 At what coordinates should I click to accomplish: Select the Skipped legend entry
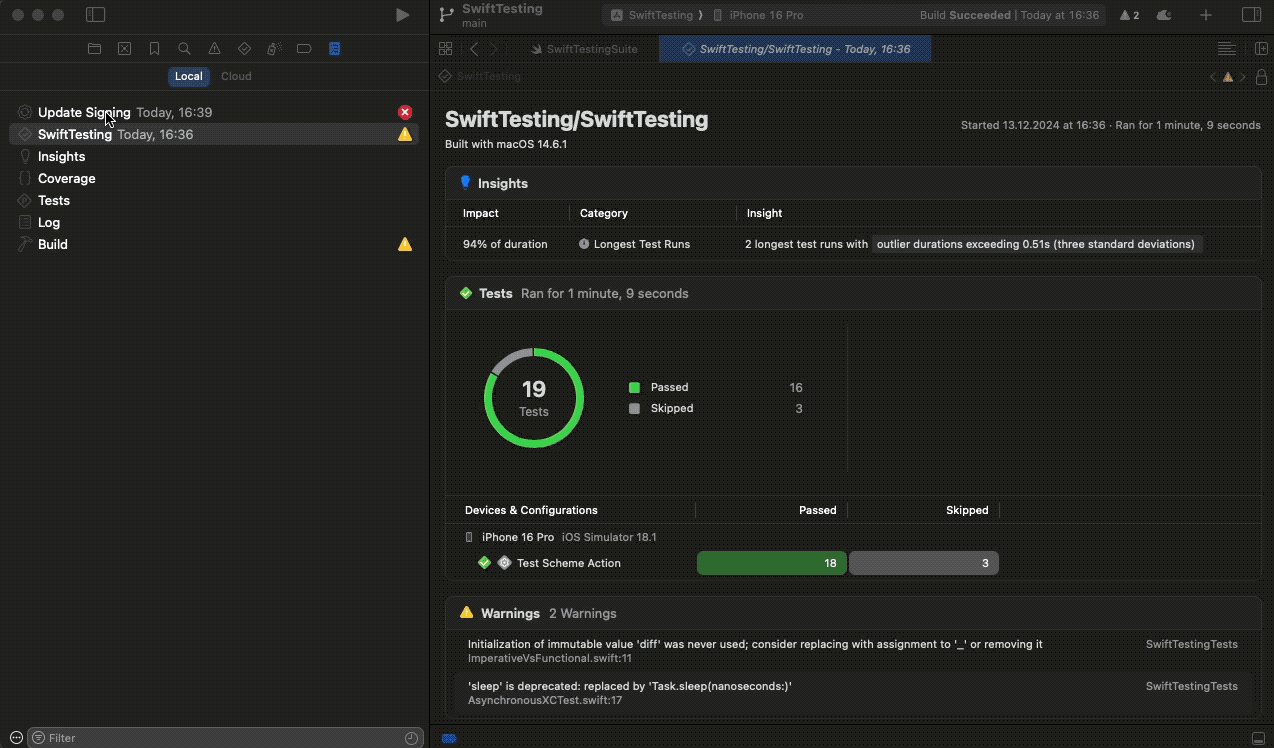(715, 408)
